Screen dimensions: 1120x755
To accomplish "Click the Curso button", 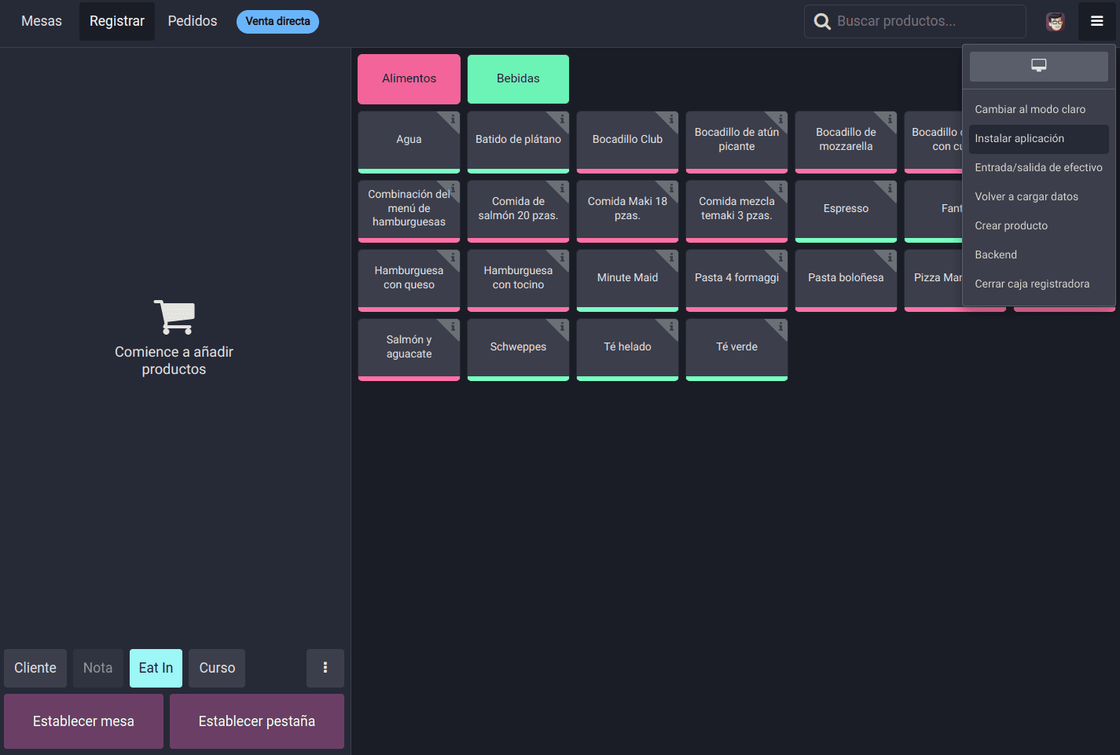I will pos(217,668).
